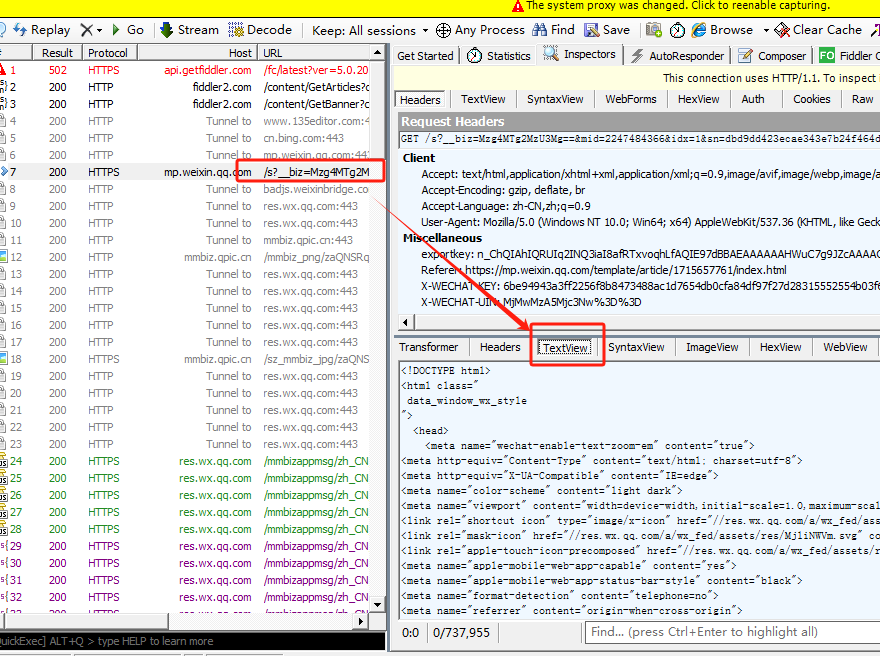
Task: Click the camera screenshot icon
Action: (653, 30)
